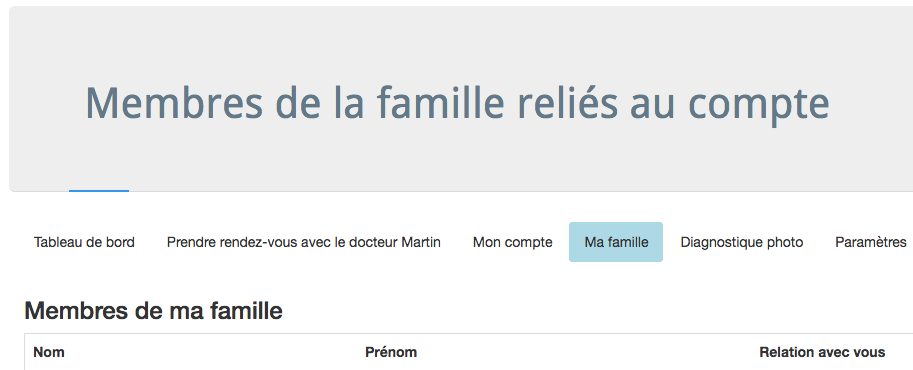Select Prendre rendez-vous avec le docteur Martin
Screen dimensions: 913x370
pyautogui.click(x=303, y=242)
